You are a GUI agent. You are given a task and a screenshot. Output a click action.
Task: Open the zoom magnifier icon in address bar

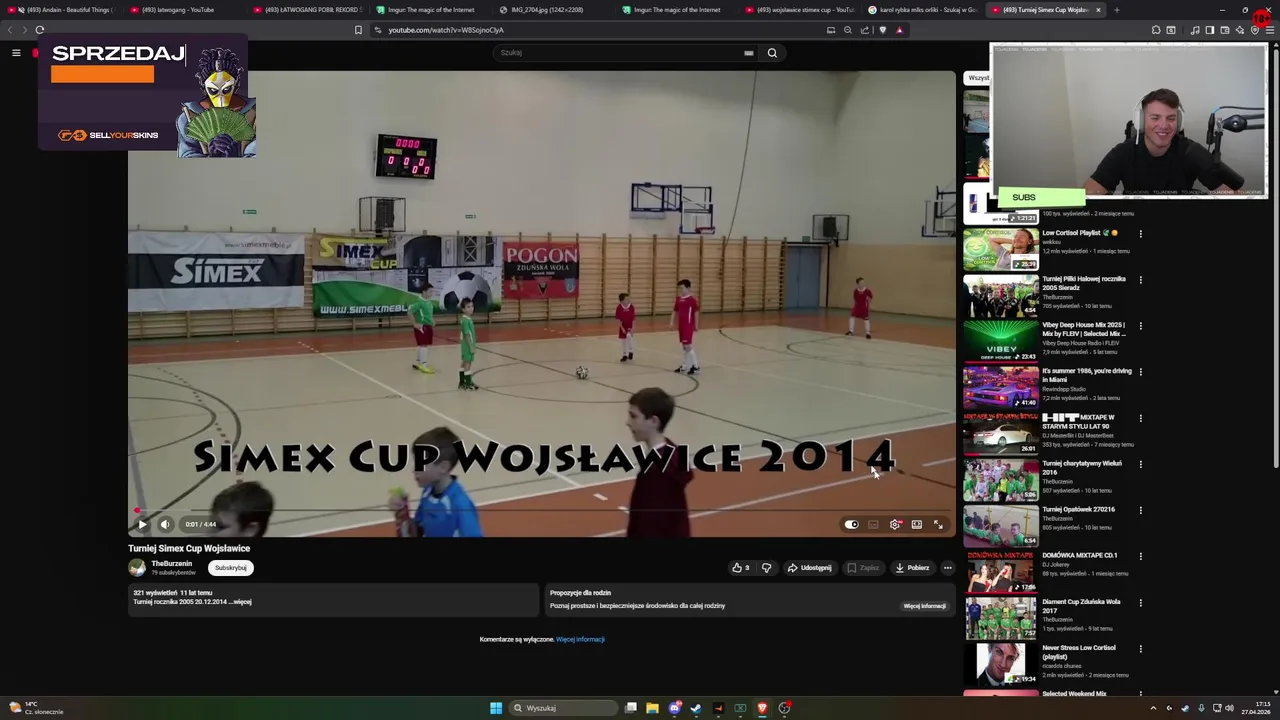pyautogui.click(x=848, y=30)
